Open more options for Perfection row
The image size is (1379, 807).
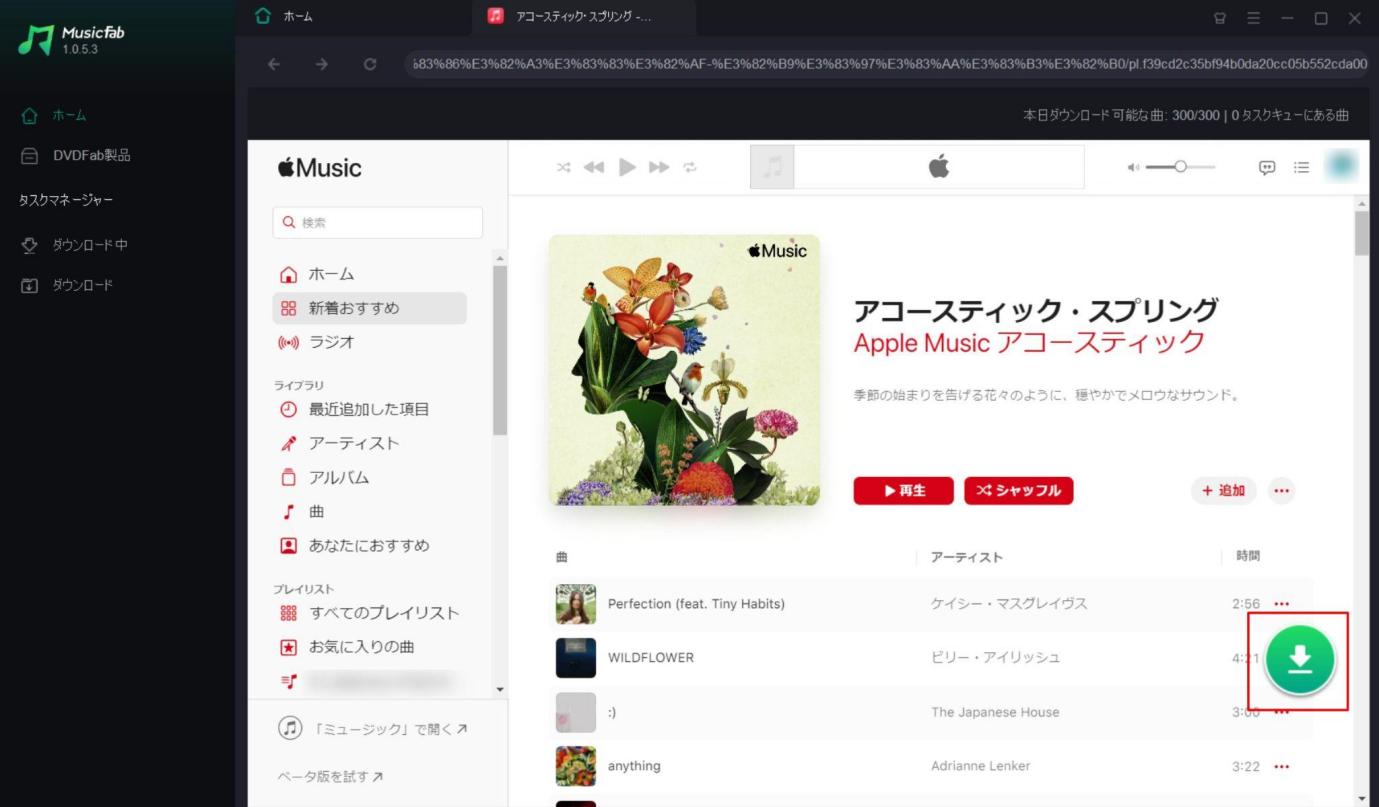(1282, 604)
